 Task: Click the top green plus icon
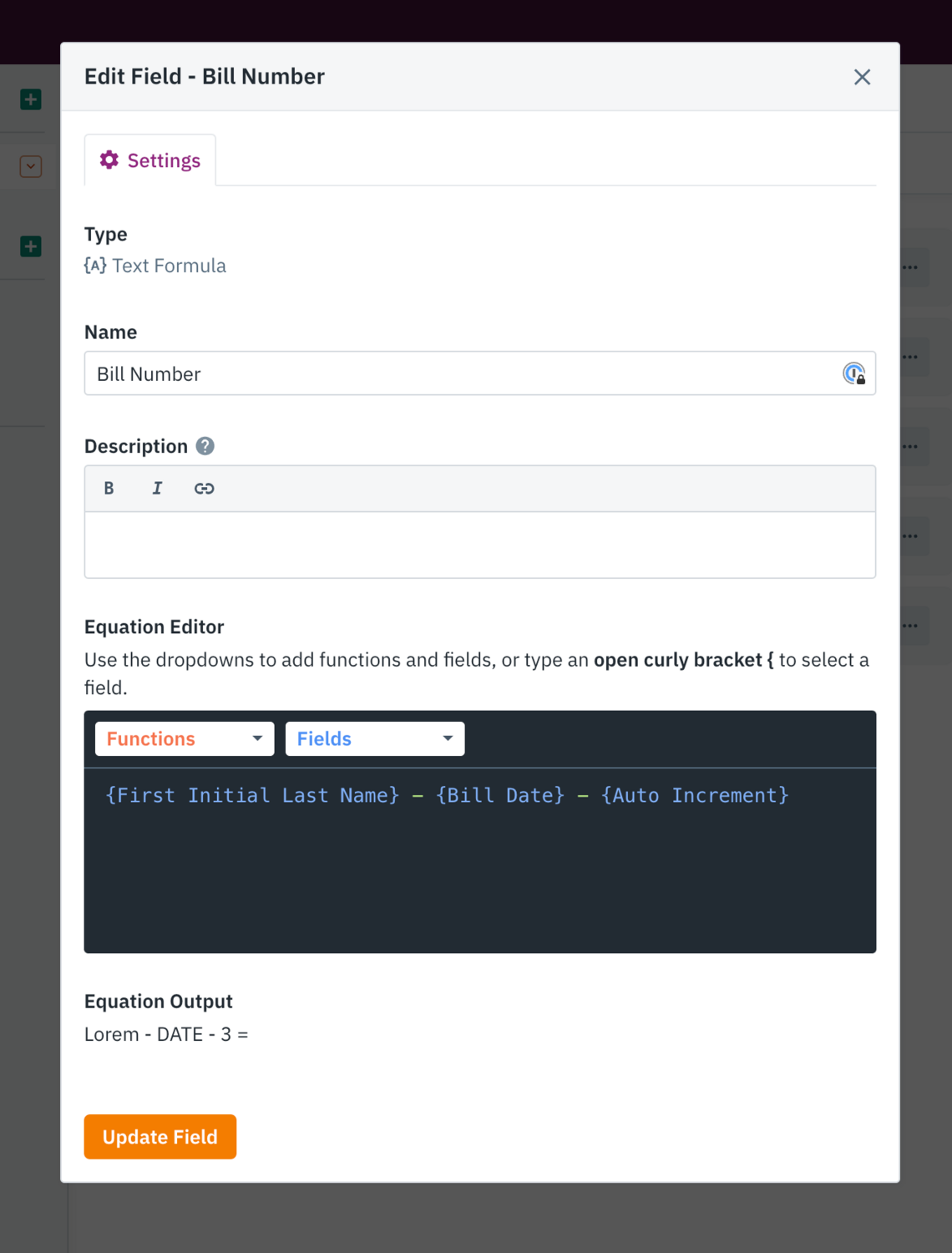31,100
